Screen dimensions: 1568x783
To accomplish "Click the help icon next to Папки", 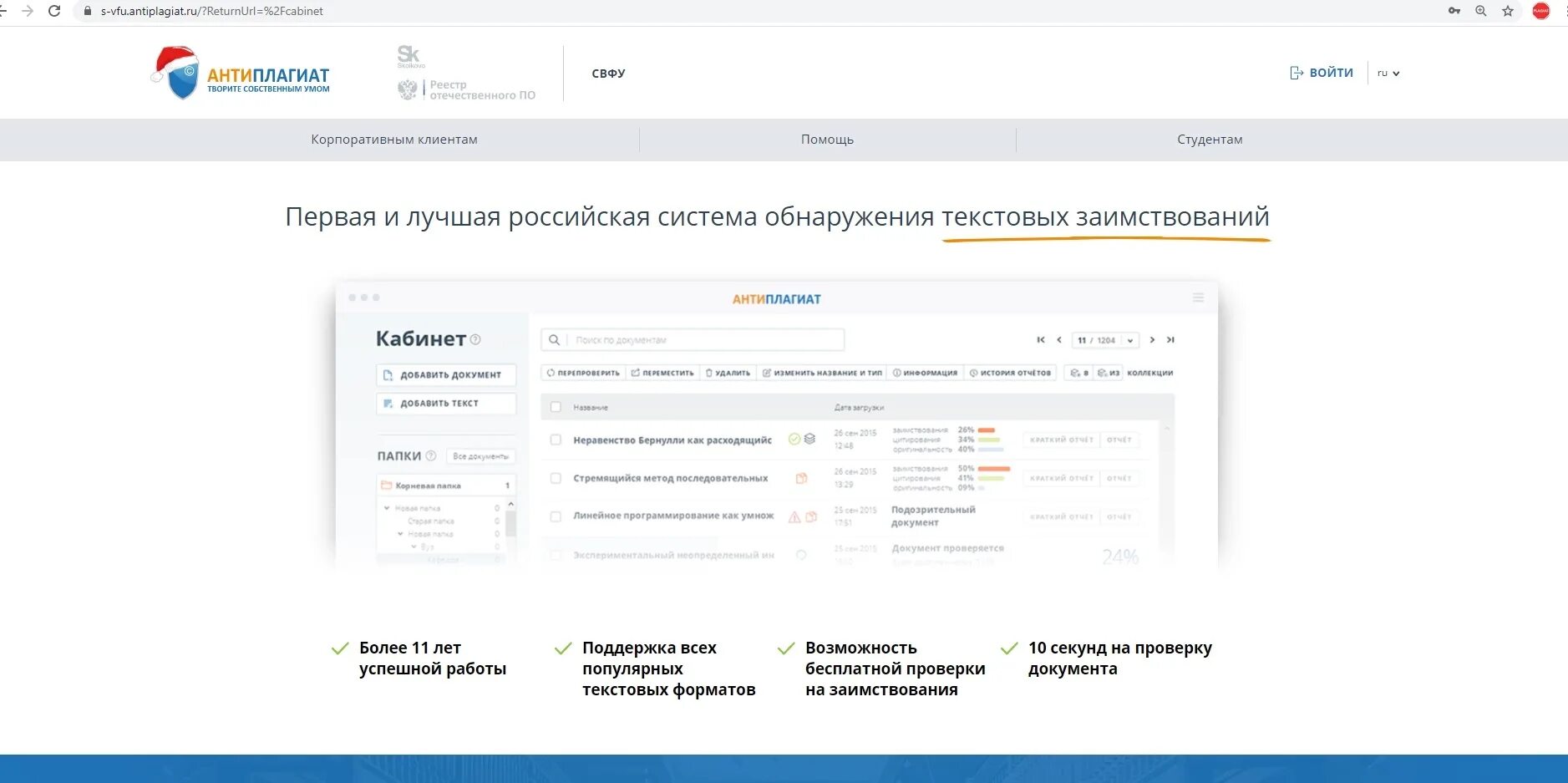I will [x=431, y=455].
